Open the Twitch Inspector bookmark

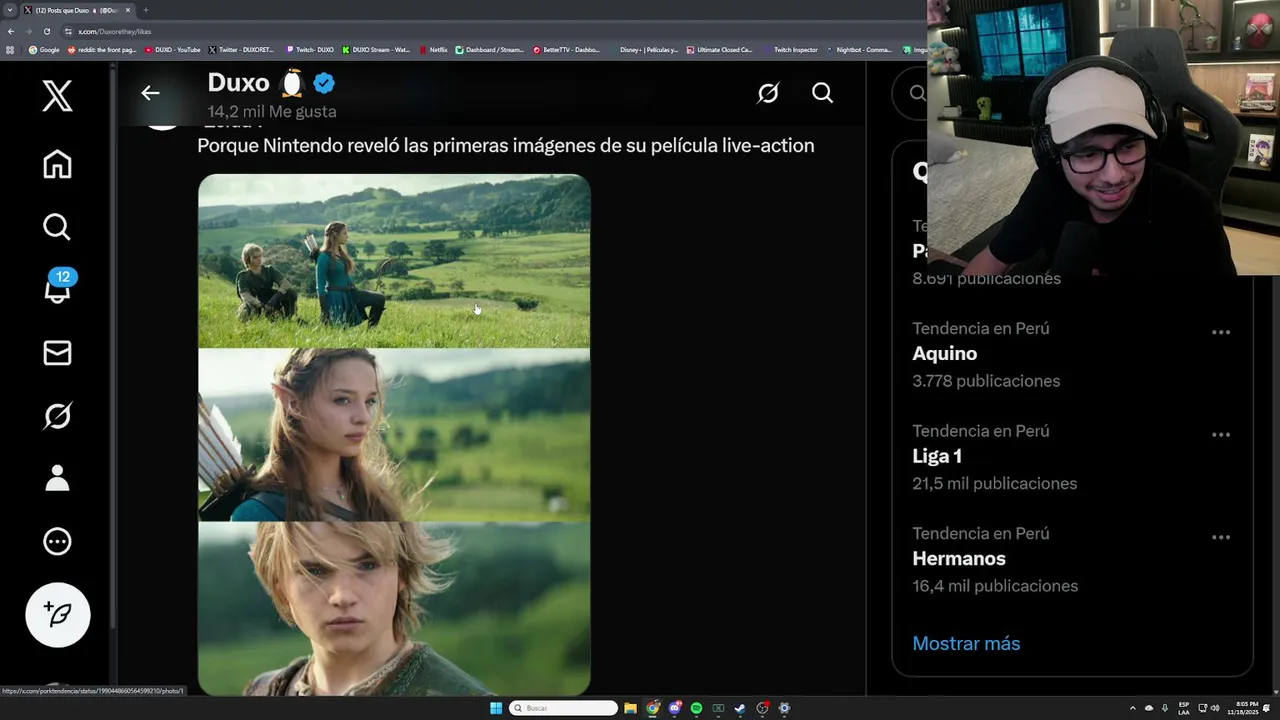(790, 49)
